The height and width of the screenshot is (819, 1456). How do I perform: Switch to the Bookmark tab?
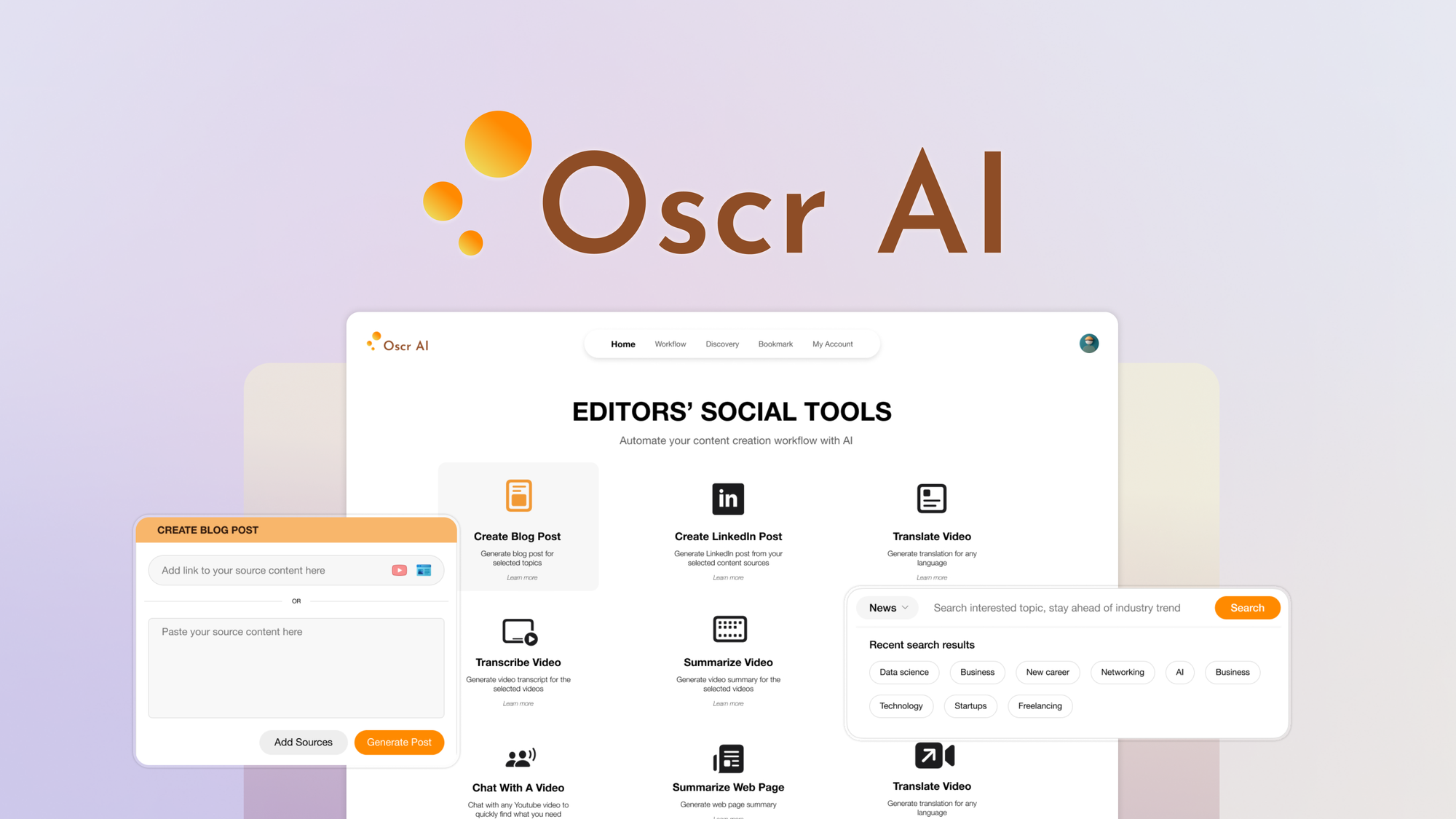click(x=775, y=343)
